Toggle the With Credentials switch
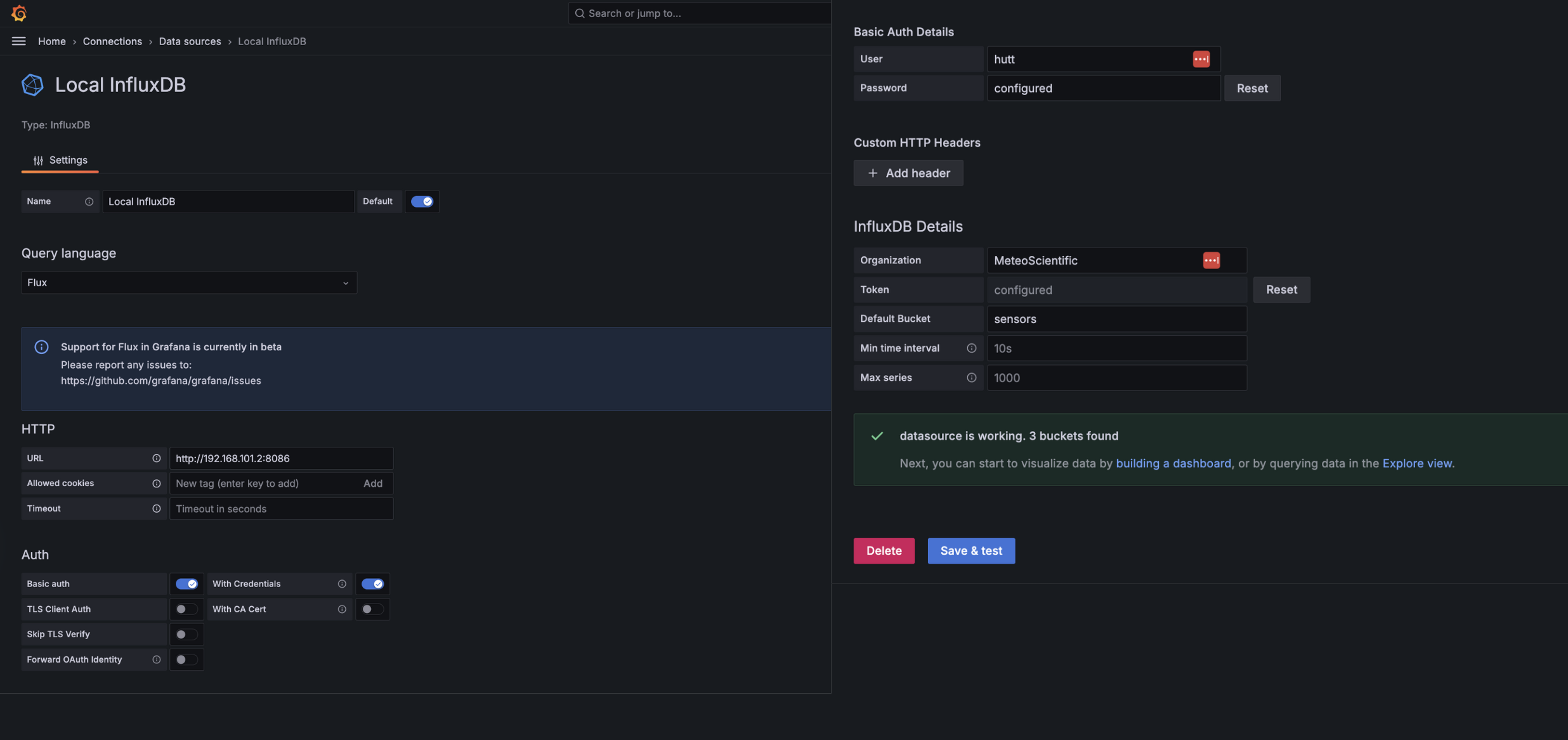Viewport: 1568px width, 740px height. (x=372, y=584)
